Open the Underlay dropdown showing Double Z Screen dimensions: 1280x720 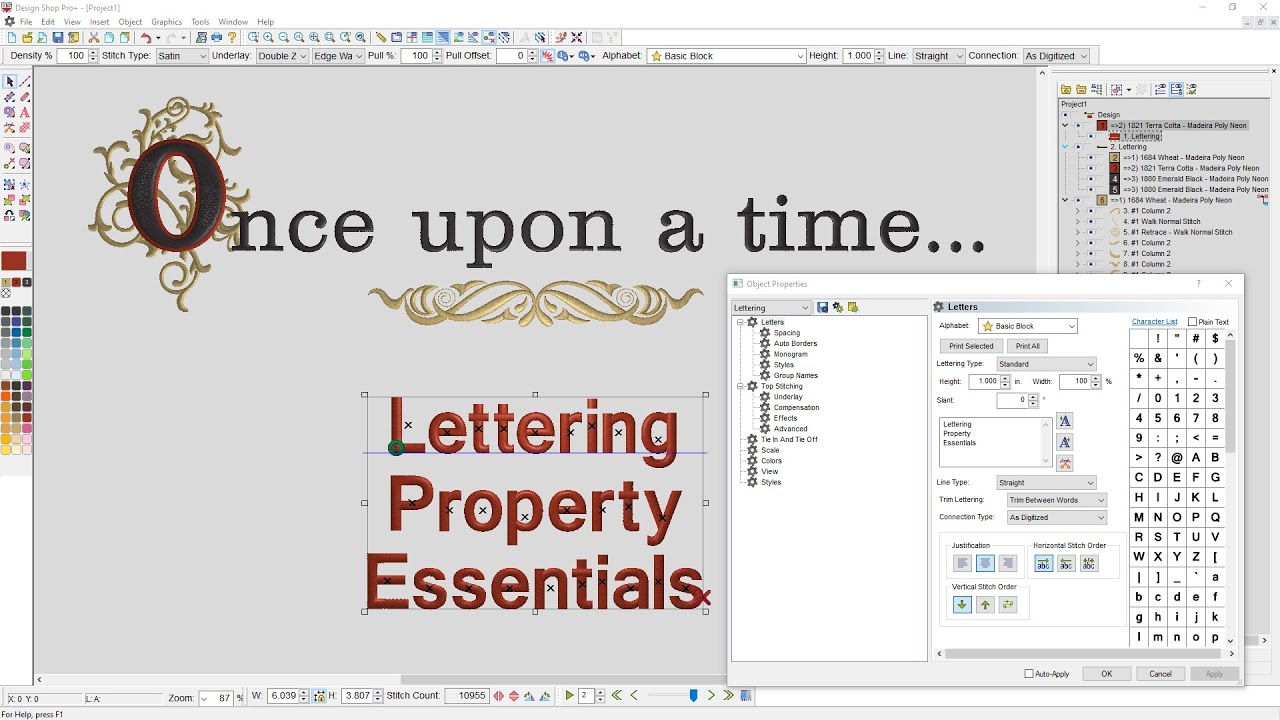click(282, 56)
